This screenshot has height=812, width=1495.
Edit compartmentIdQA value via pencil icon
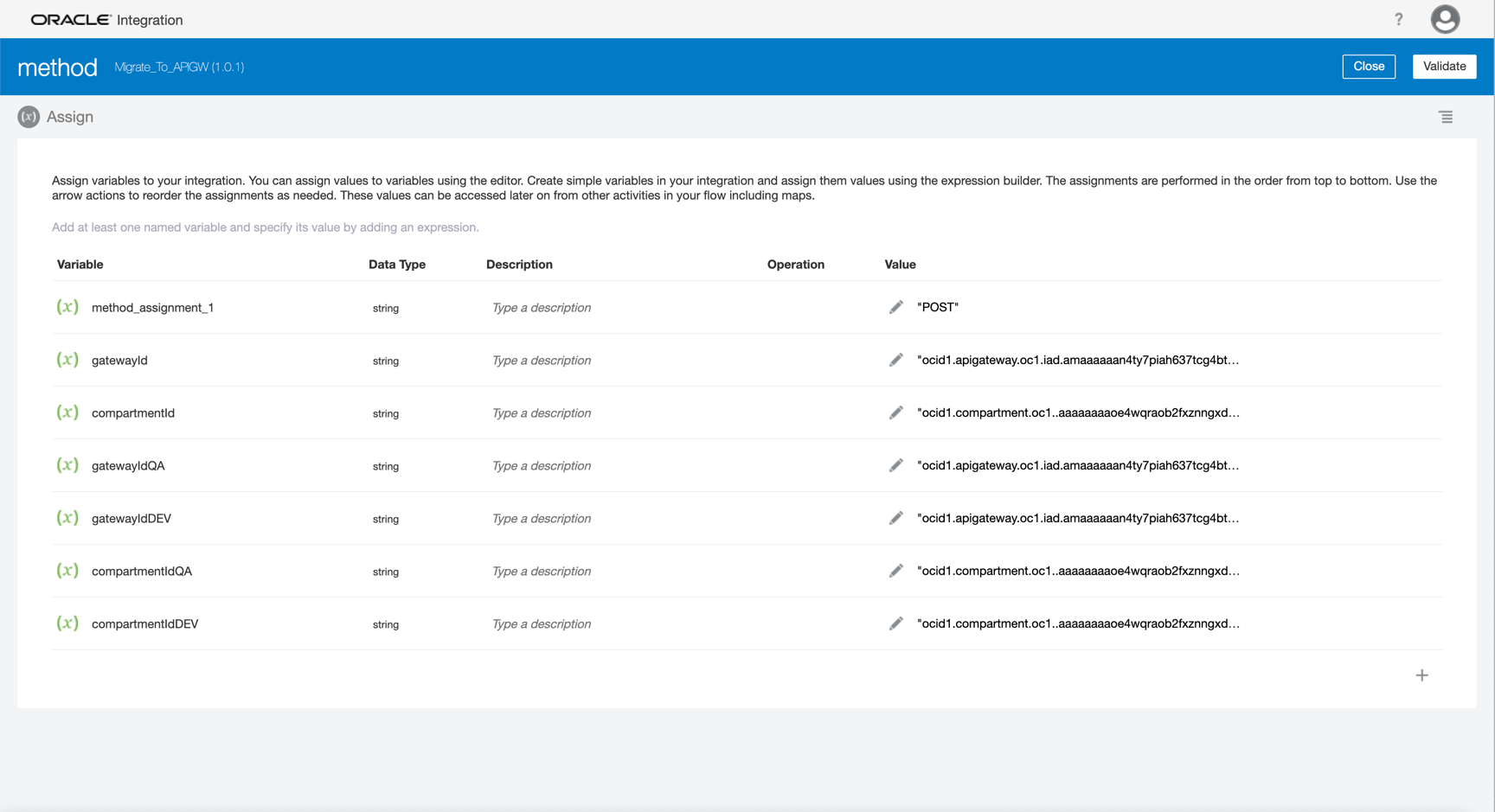[x=895, y=571]
